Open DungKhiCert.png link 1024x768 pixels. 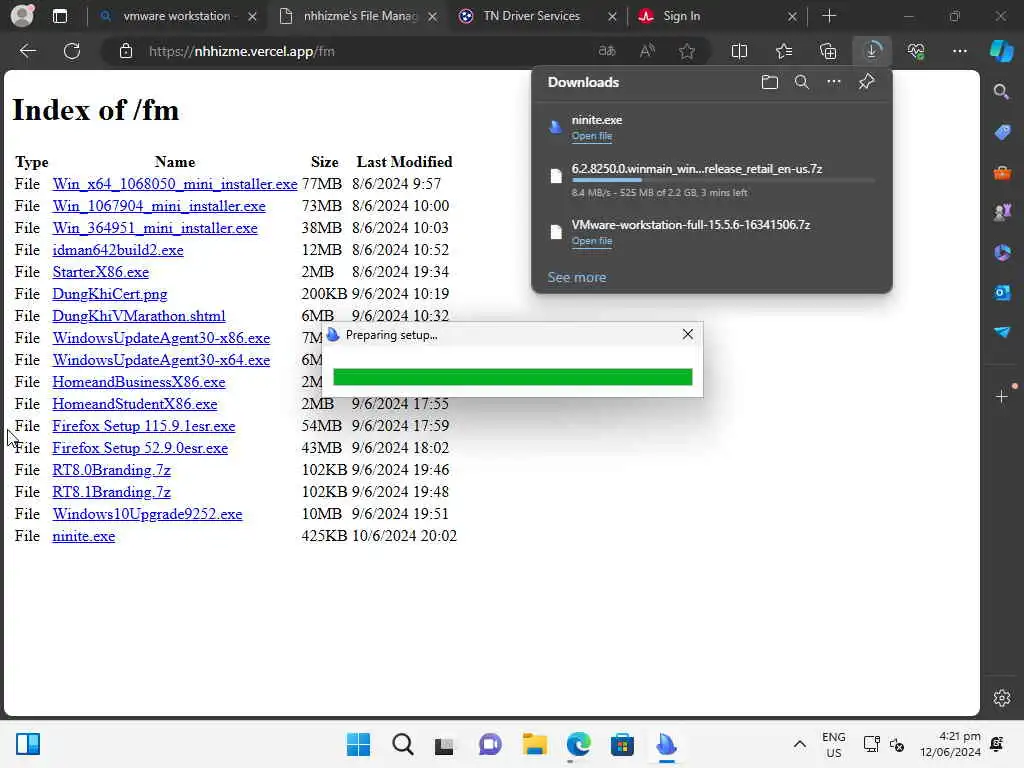(110, 294)
